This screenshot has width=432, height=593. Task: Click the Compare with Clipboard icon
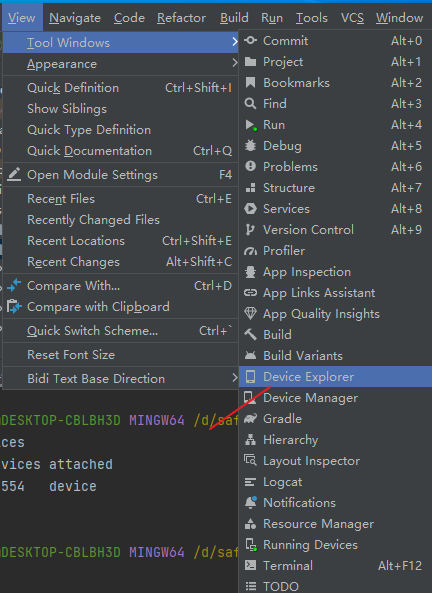click(14, 307)
